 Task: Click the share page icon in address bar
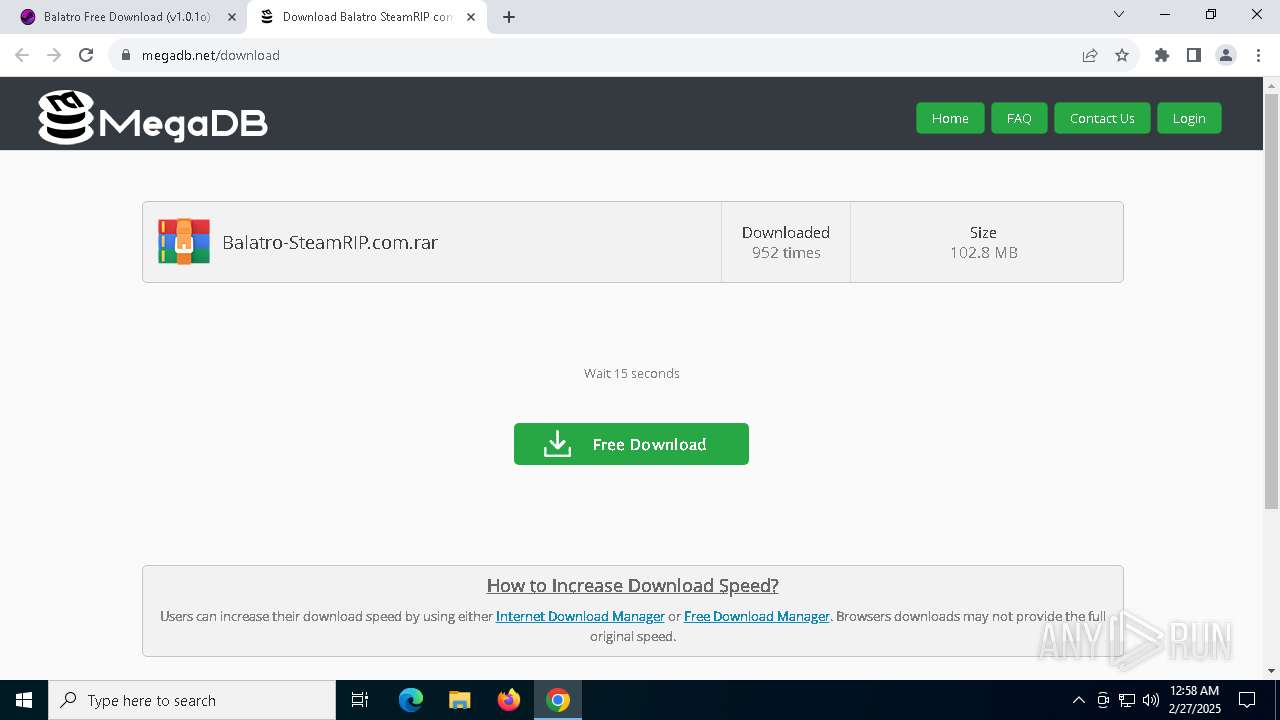pos(1090,55)
